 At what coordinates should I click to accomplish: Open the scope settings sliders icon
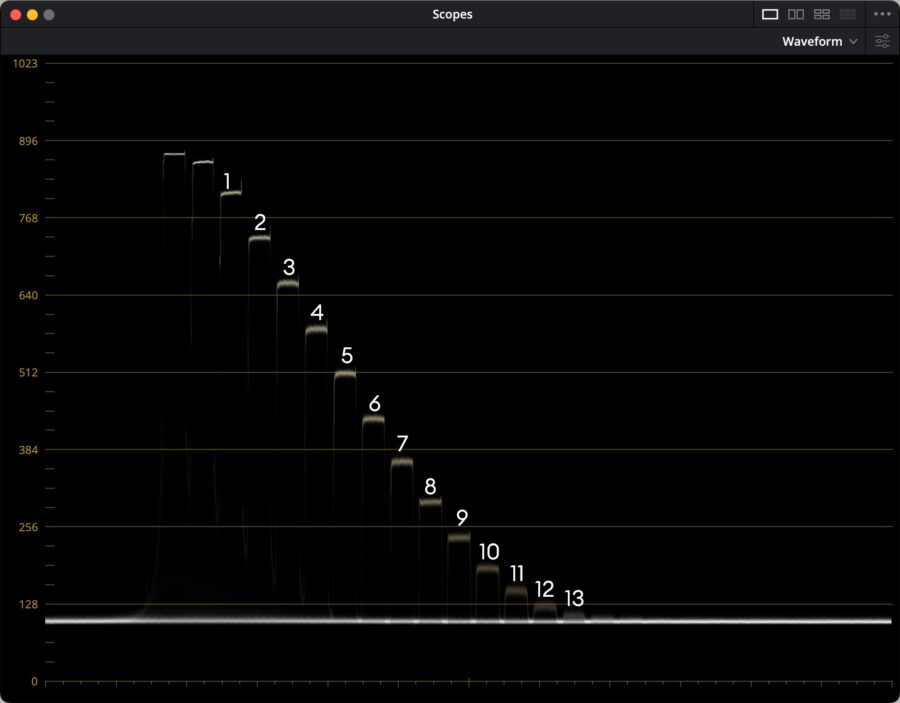point(882,41)
